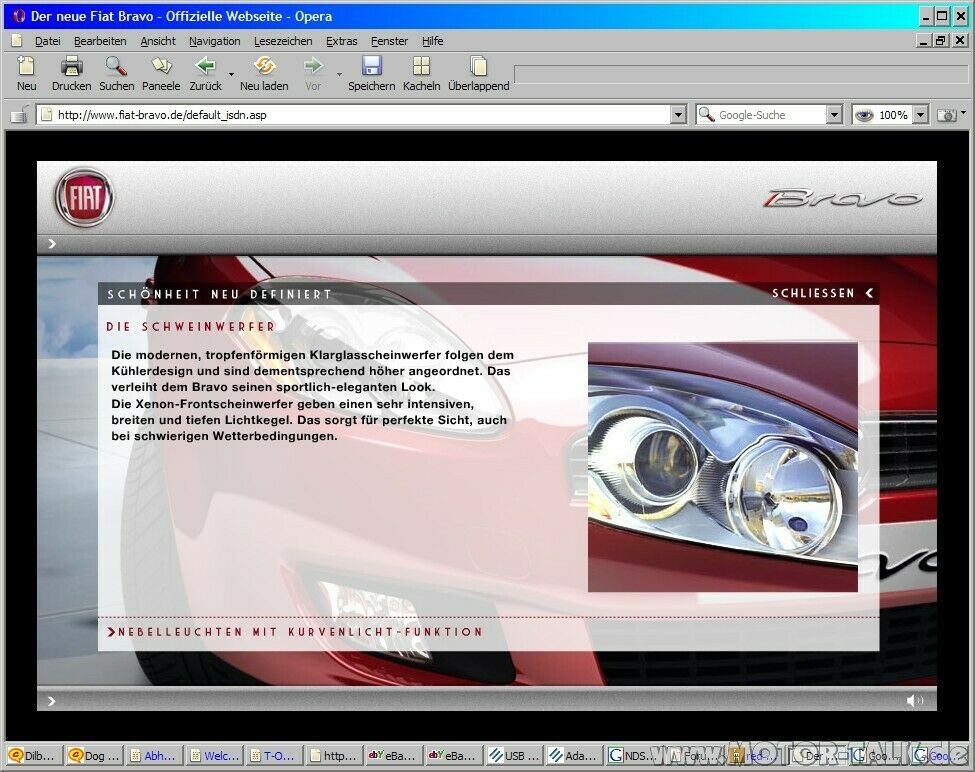Image resolution: width=975 pixels, height=772 pixels.
Task: Click the headlight close-up photo
Action: point(723,467)
